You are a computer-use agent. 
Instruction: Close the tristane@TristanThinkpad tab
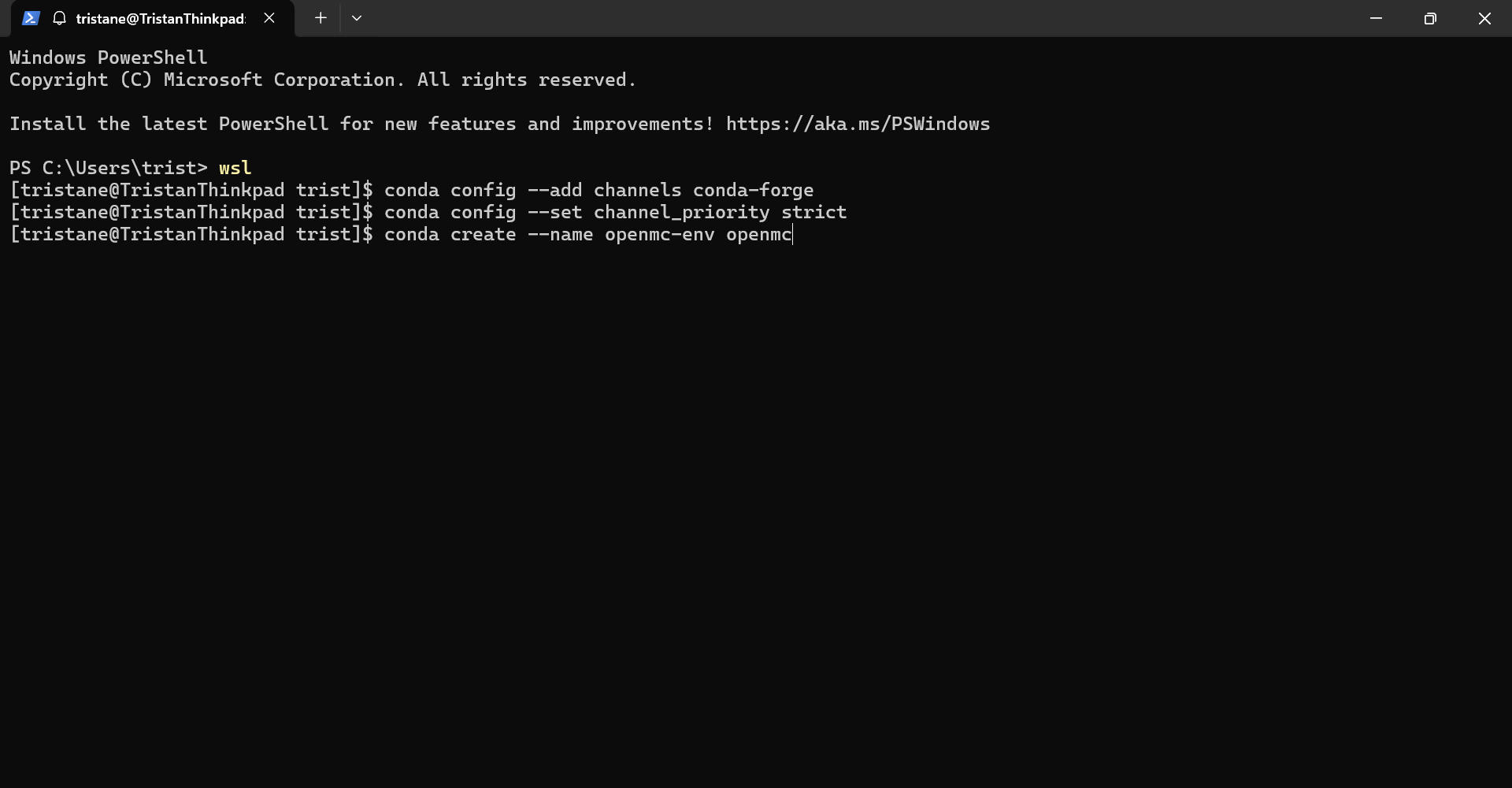coord(269,18)
